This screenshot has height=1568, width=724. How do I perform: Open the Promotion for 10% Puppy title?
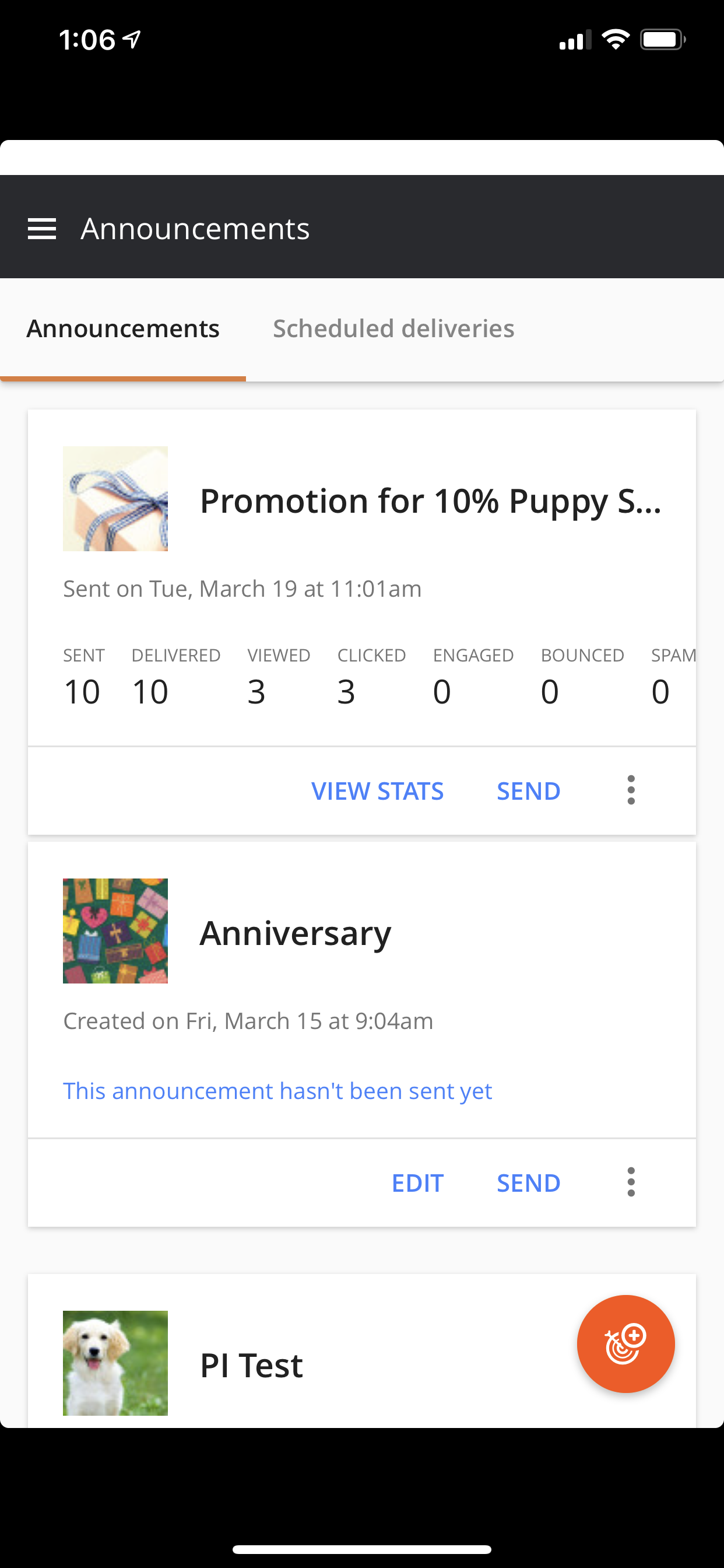[431, 502]
